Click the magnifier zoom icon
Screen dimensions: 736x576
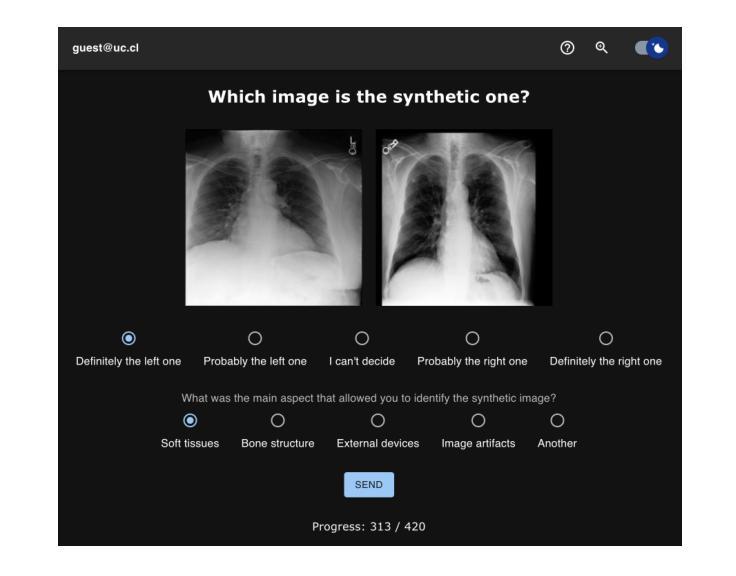pyautogui.click(x=601, y=48)
